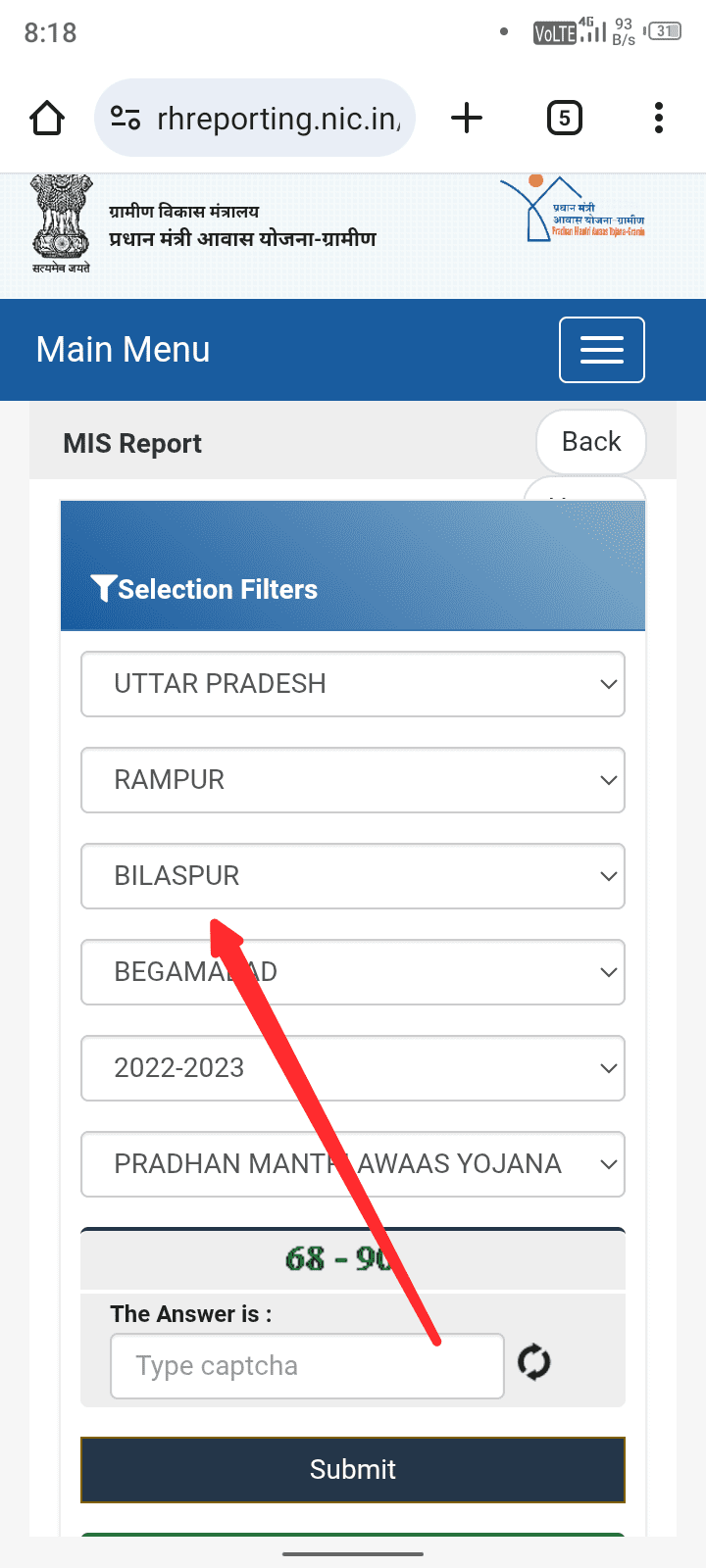706x1568 pixels.
Task: Open the PRADHAN MANTRI AWAAS YOJANA dropdown
Action: pyautogui.click(x=353, y=1164)
